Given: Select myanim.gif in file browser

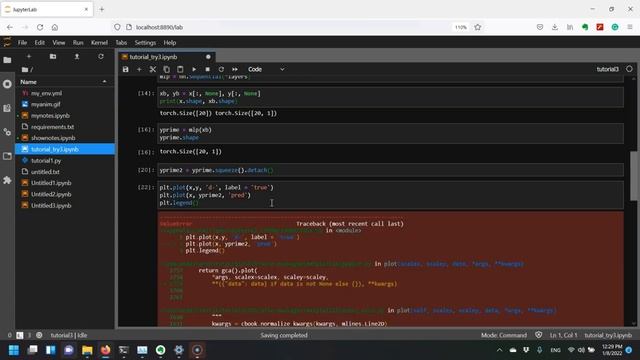Looking at the screenshot, I should (65, 104).
